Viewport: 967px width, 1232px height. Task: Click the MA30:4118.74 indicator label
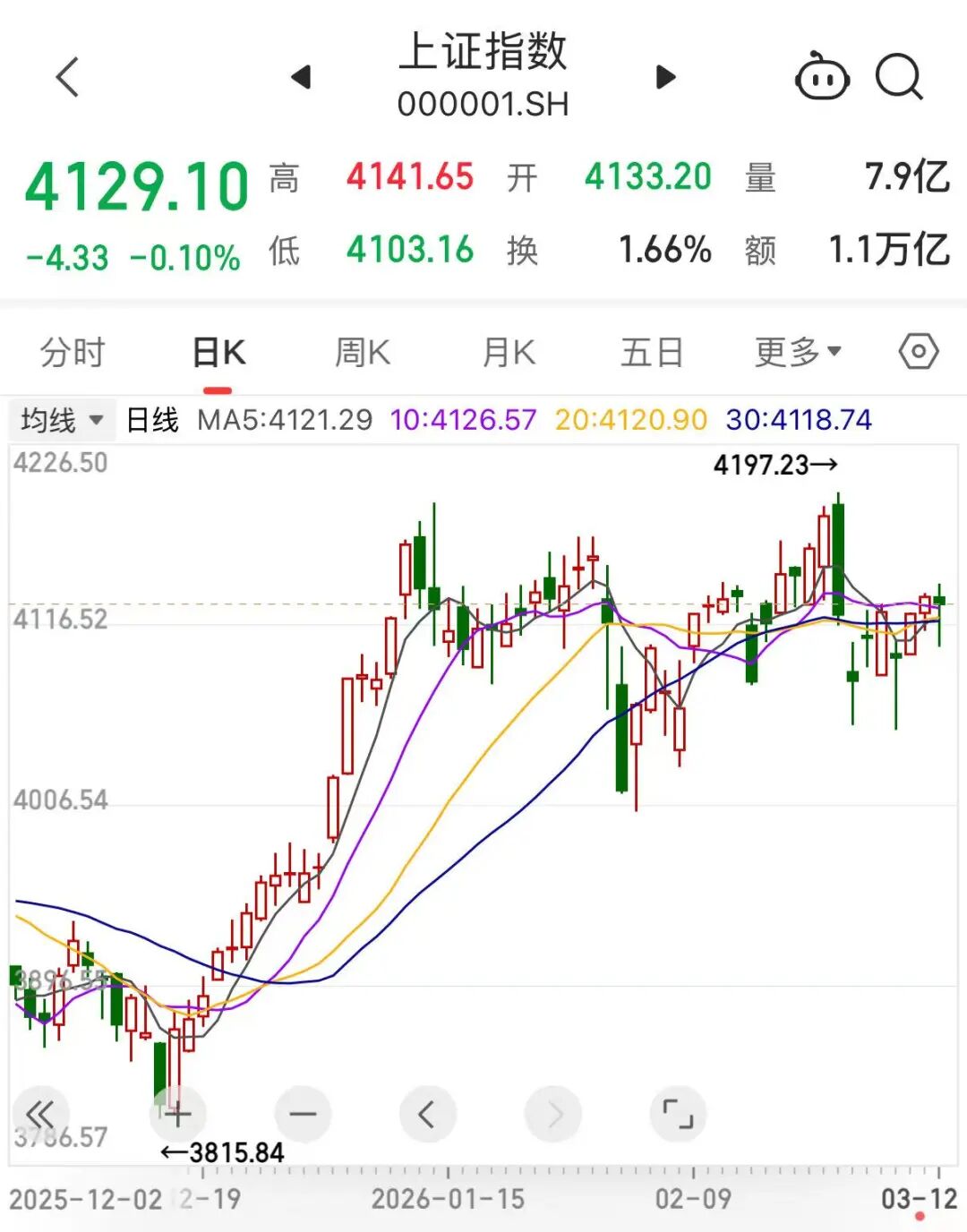click(x=800, y=418)
